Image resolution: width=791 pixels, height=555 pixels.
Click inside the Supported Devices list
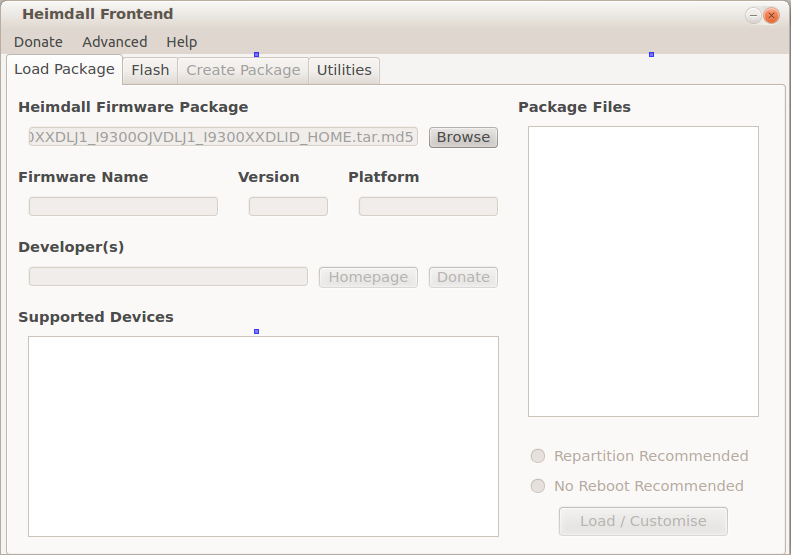pyautogui.click(x=263, y=436)
